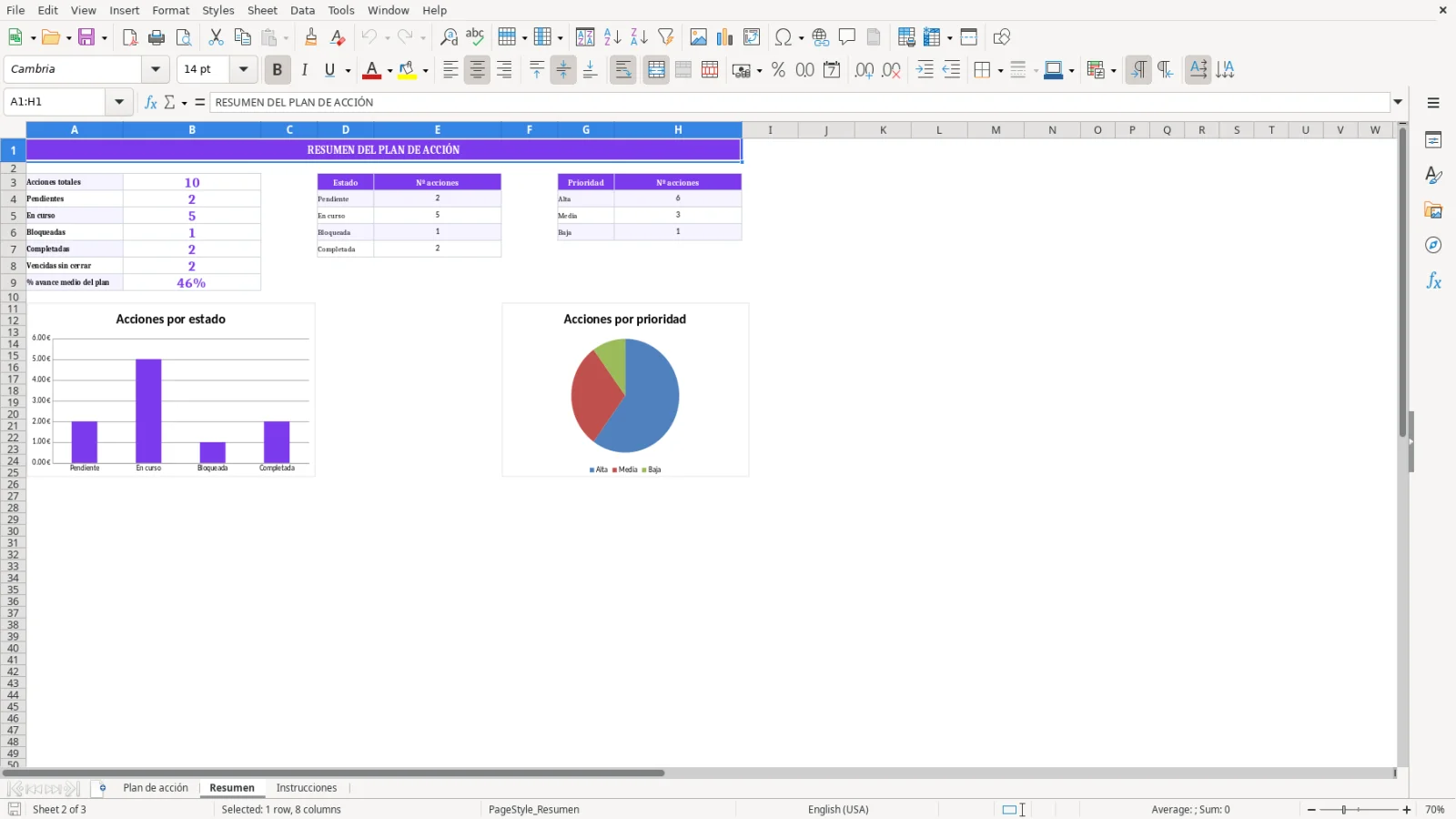Center the text horizontally
This screenshot has width=1456, height=819.
click(x=477, y=70)
